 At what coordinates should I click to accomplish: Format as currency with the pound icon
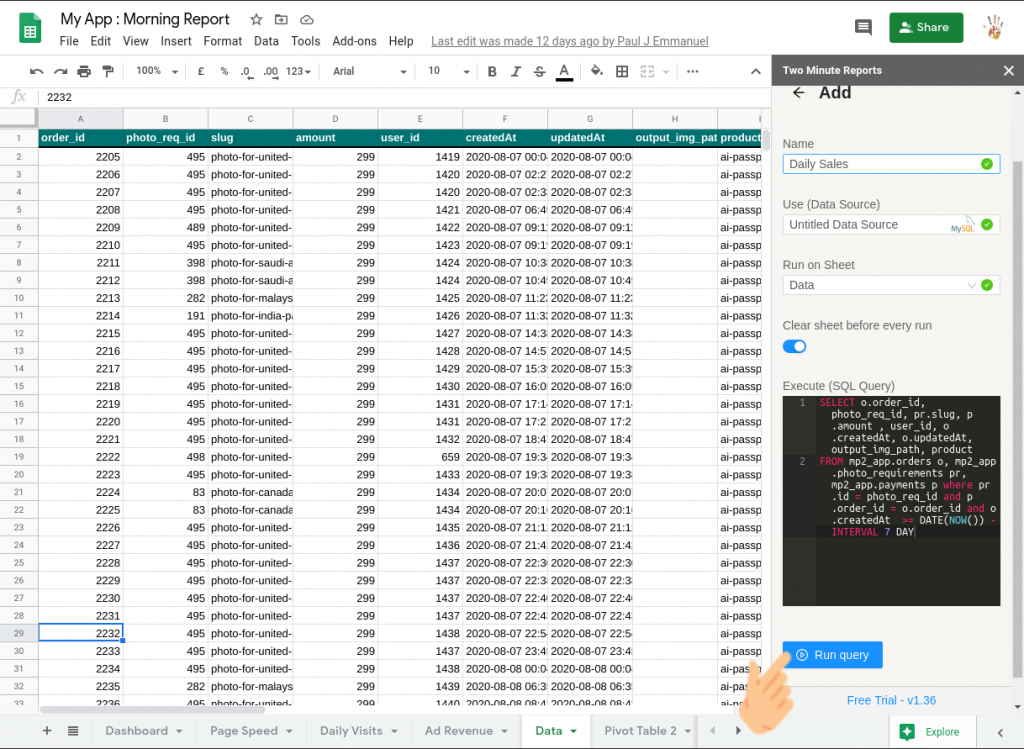(200, 71)
